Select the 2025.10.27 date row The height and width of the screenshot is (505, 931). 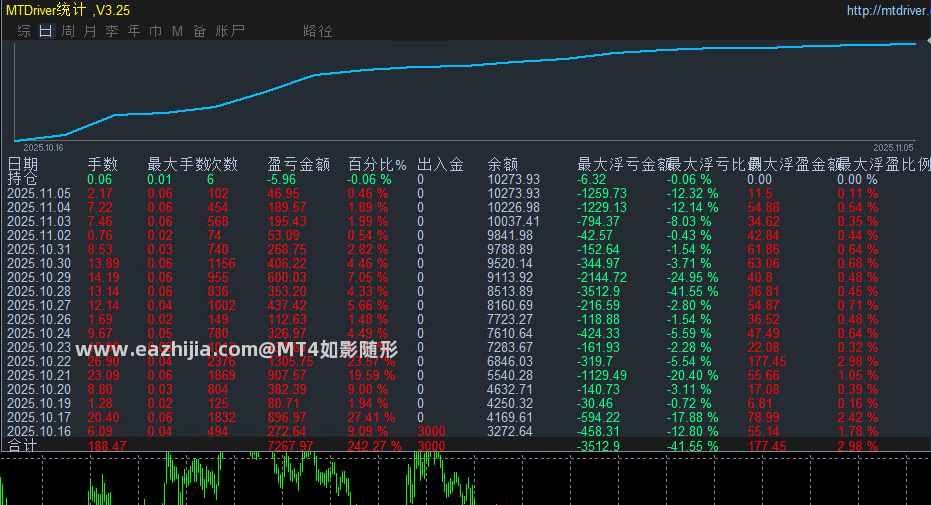[39, 306]
